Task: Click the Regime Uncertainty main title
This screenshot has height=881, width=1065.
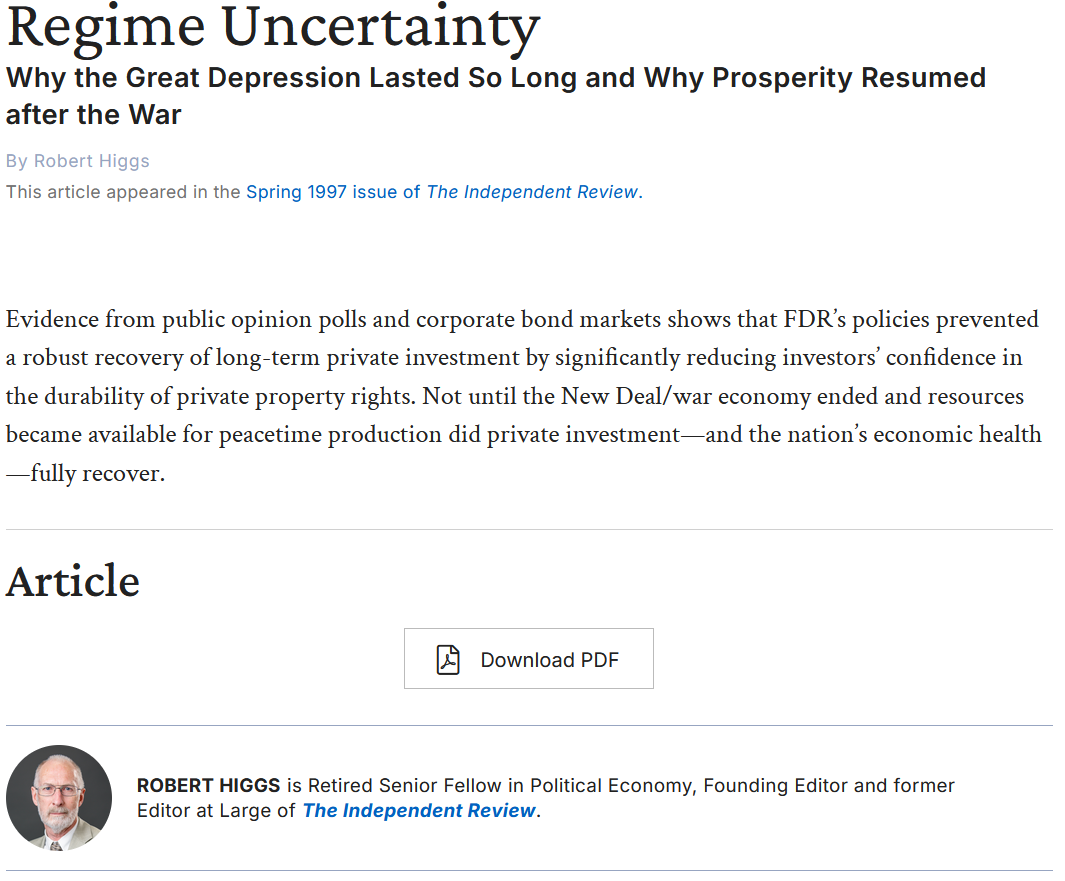Action: (x=273, y=27)
